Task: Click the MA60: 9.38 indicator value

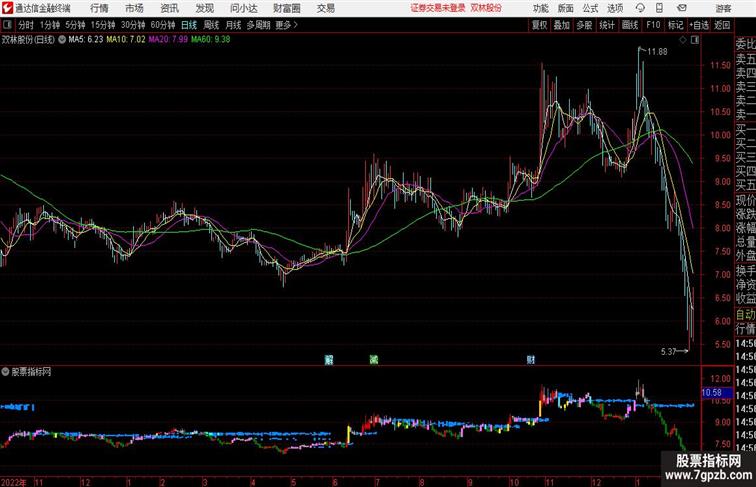Action: pos(211,40)
